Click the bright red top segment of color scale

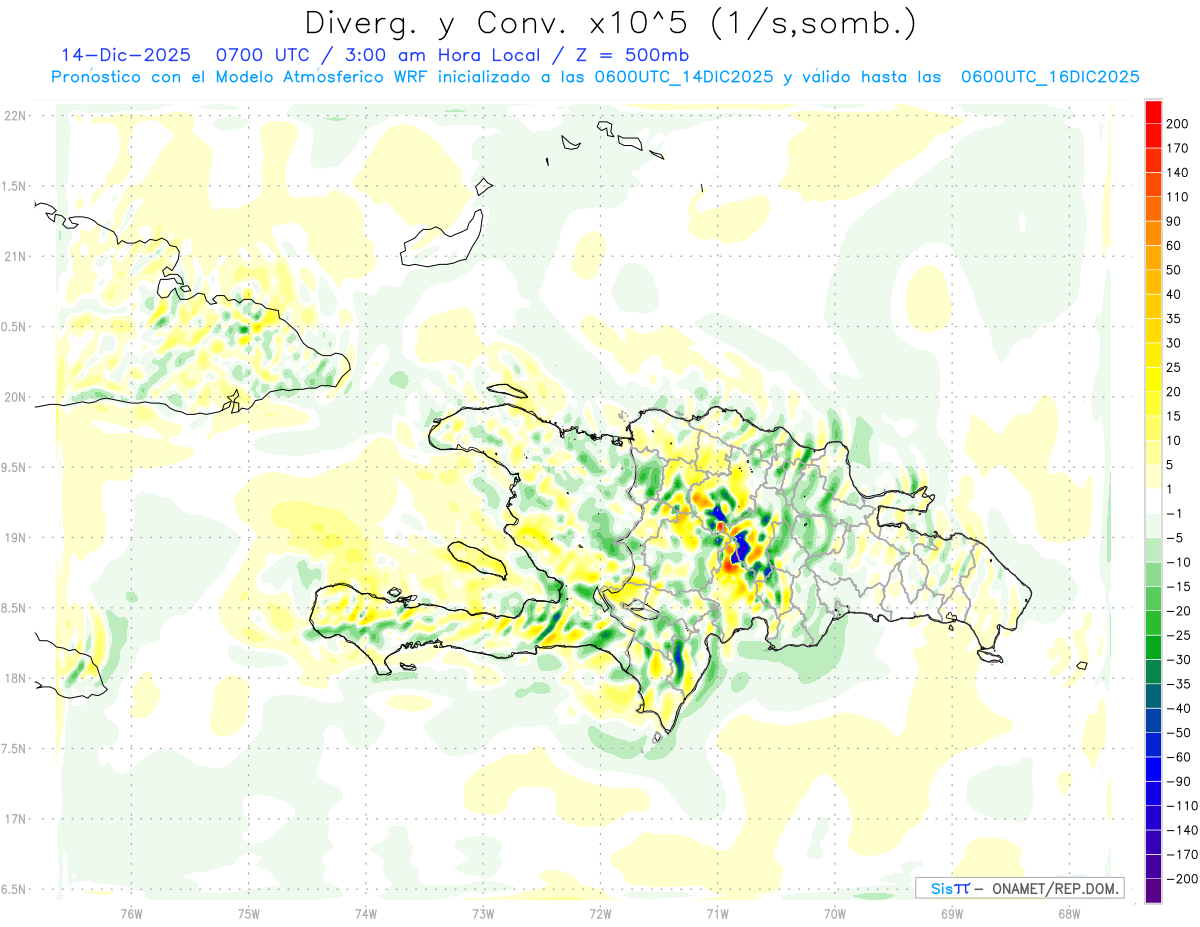point(1153,112)
